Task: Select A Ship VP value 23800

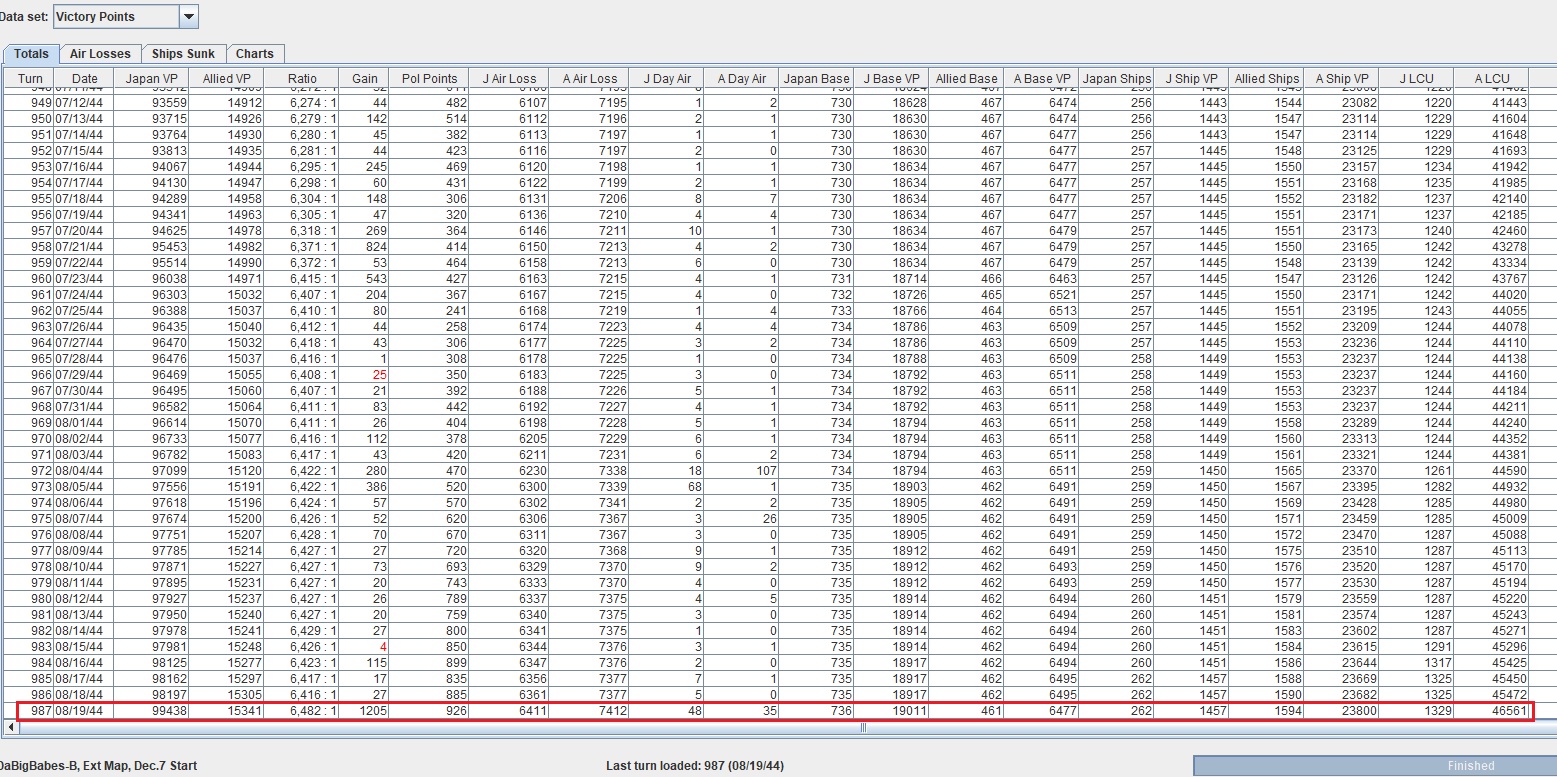Action: click(1358, 711)
